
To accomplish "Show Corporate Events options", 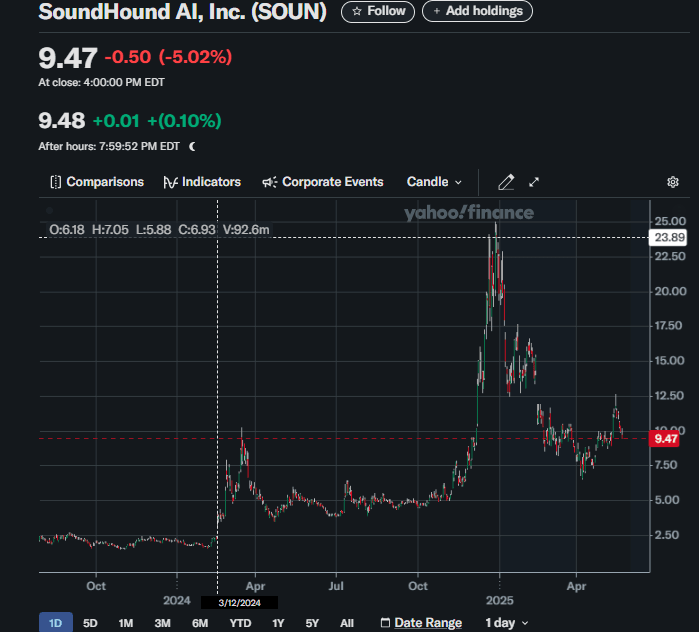I will pos(322,182).
